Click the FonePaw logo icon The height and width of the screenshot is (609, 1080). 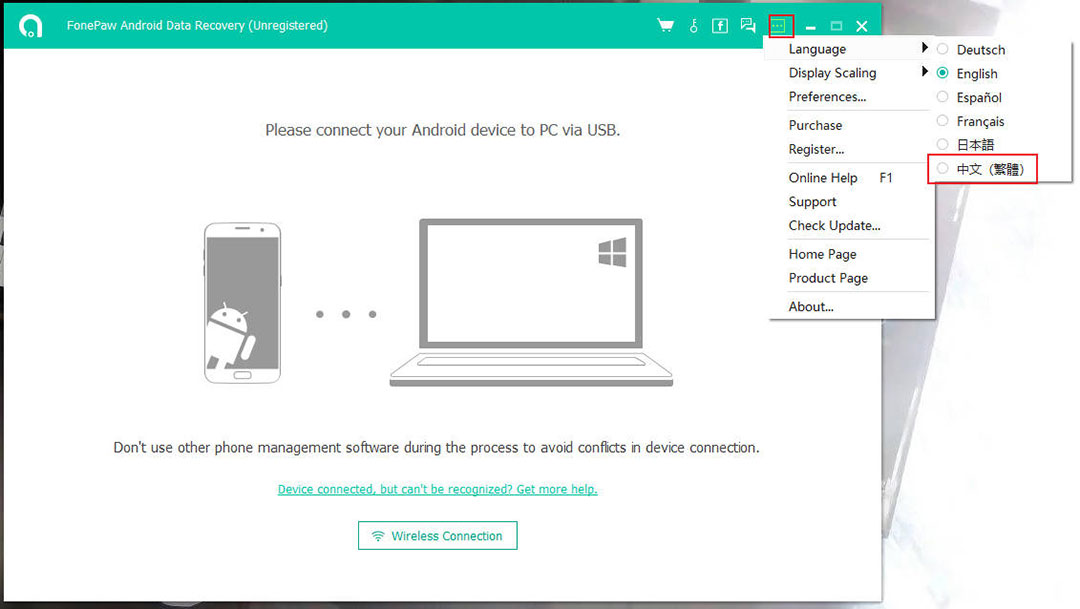tap(30, 25)
